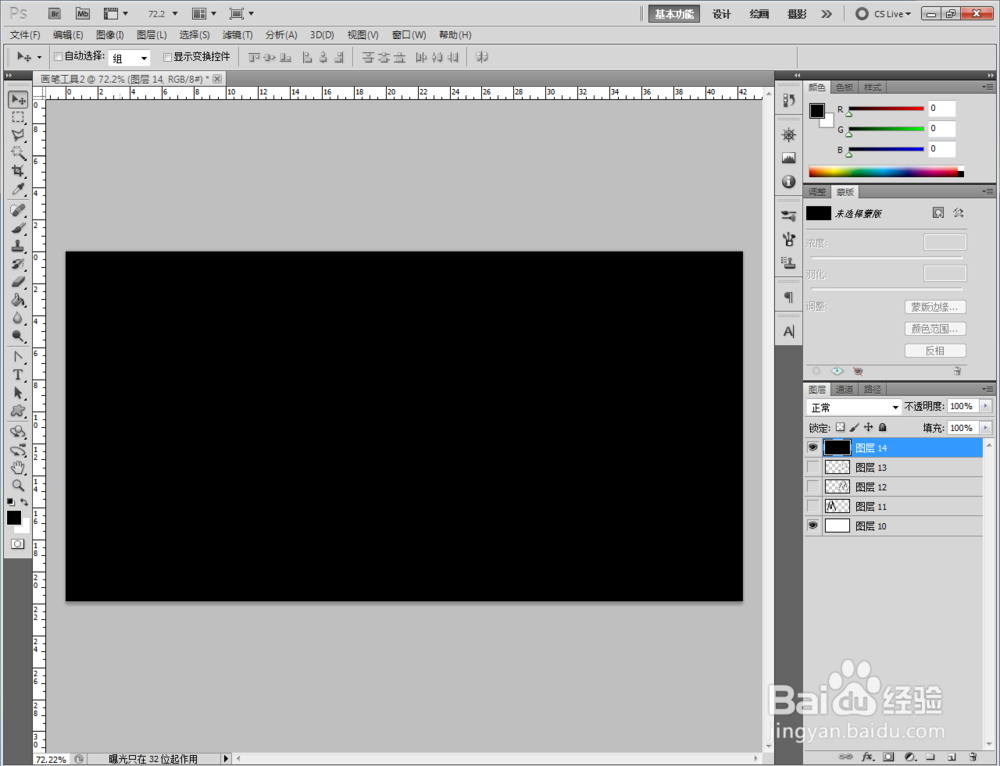Open the Arrange Documents dropdown
This screenshot has height=766, width=1000.
204,13
